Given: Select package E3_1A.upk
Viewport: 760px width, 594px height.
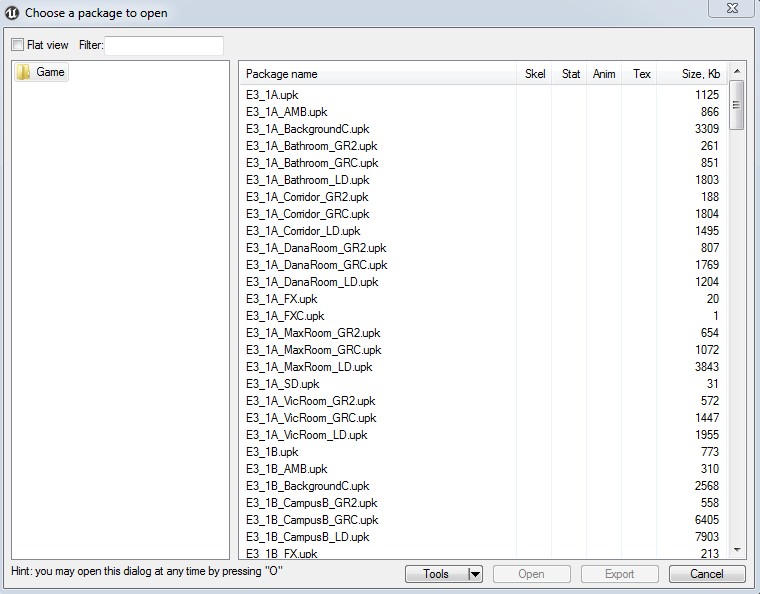Looking at the screenshot, I should 483,95.
